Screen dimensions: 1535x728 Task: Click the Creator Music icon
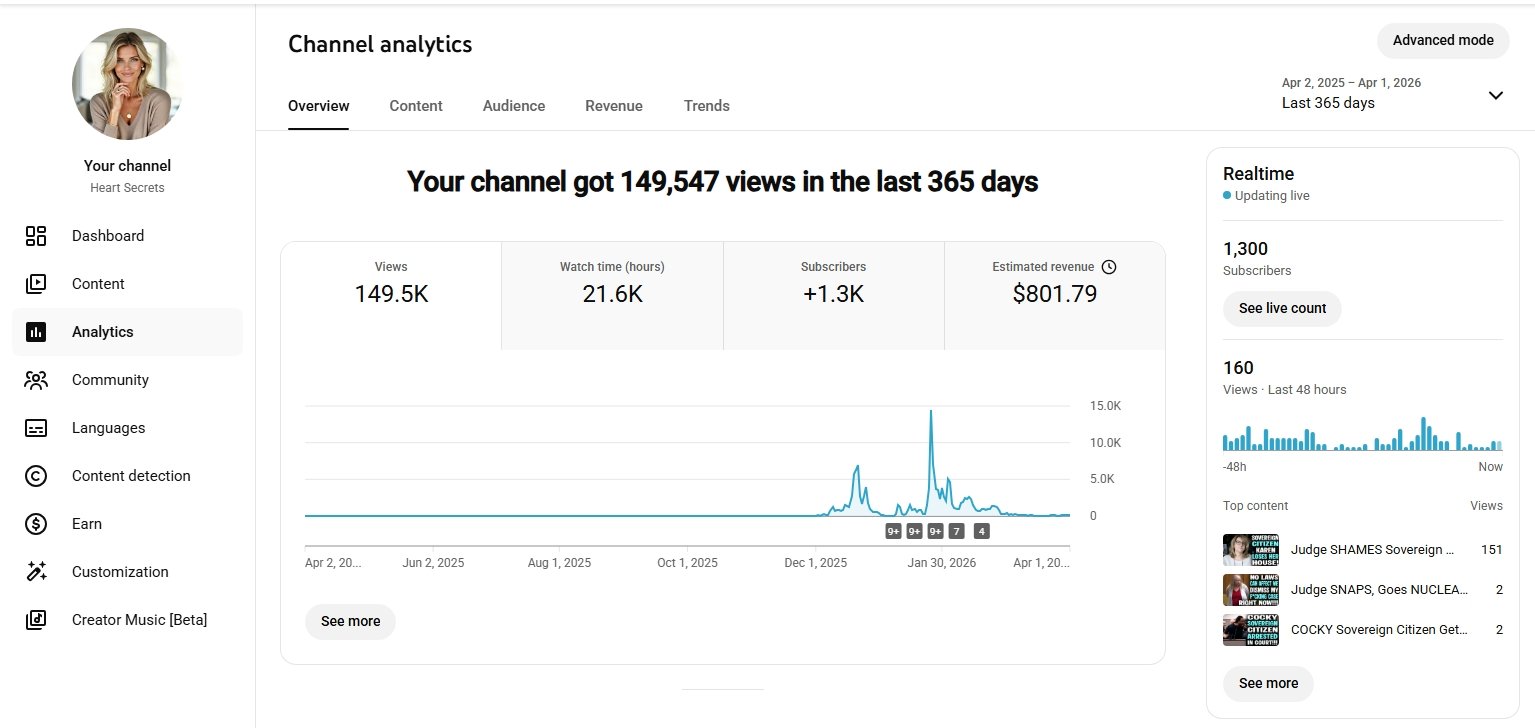click(x=36, y=620)
